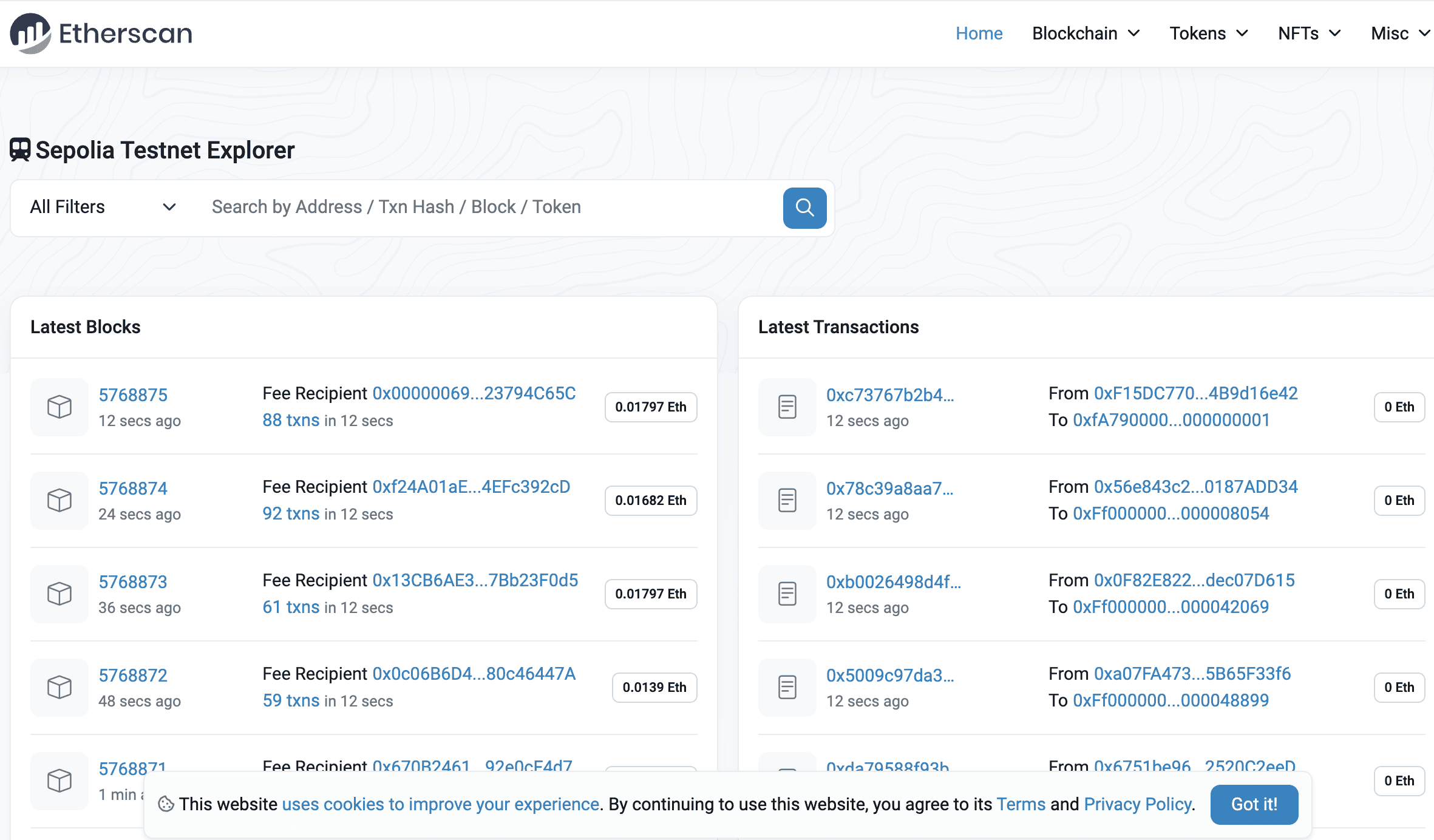The width and height of the screenshot is (1434, 840).
Task: Open recipient address 0xFf000000...000042069
Action: [x=1171, y=607]
